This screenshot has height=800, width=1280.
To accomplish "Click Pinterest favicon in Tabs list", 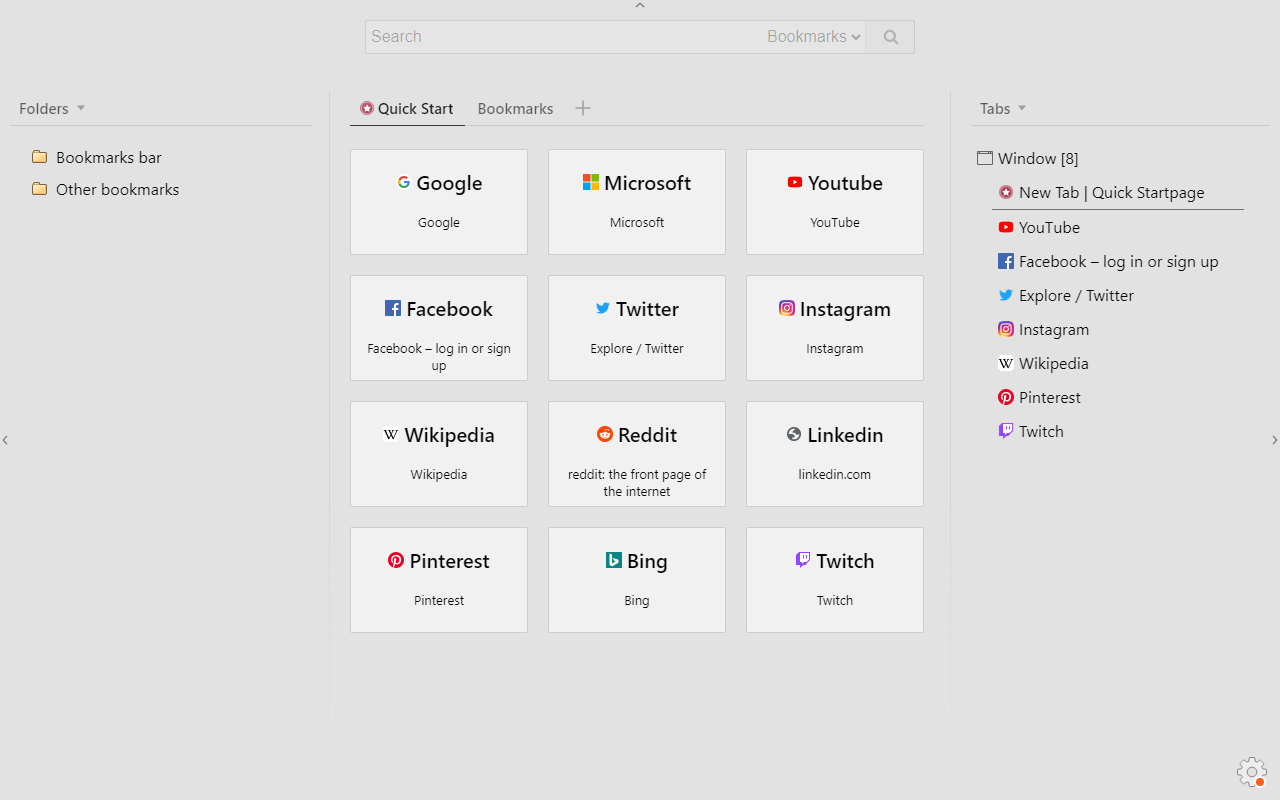I will (x=1006, y=397).
